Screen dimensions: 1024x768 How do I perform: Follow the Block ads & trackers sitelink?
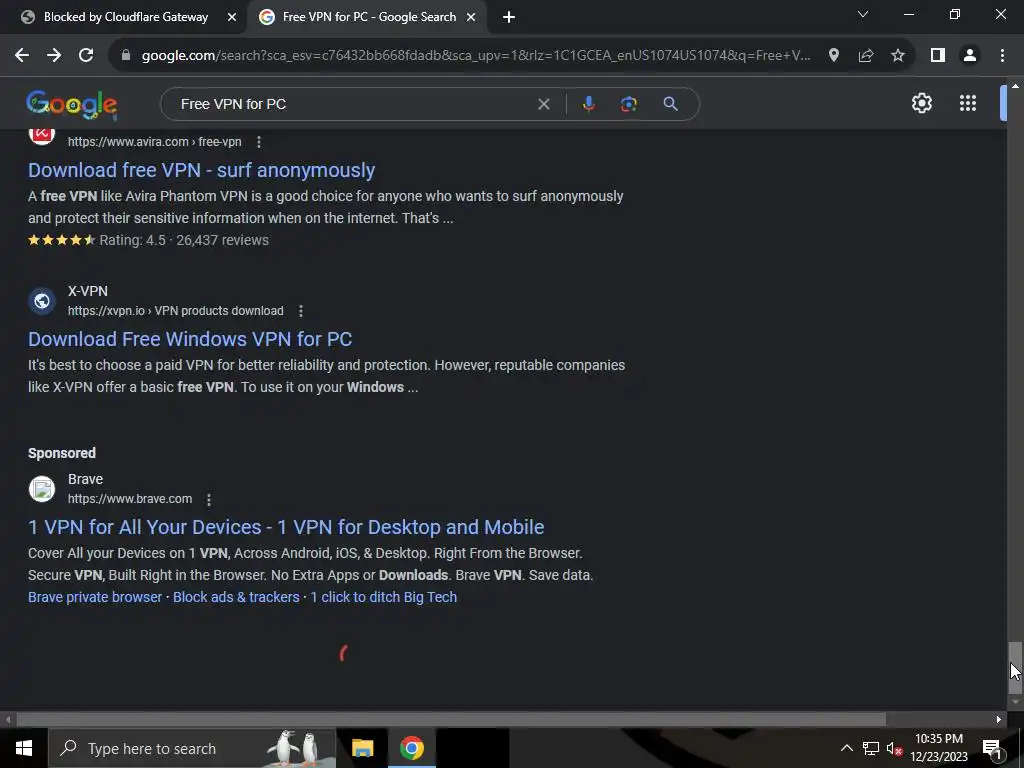pyautogui.click(x=236, y=597)
